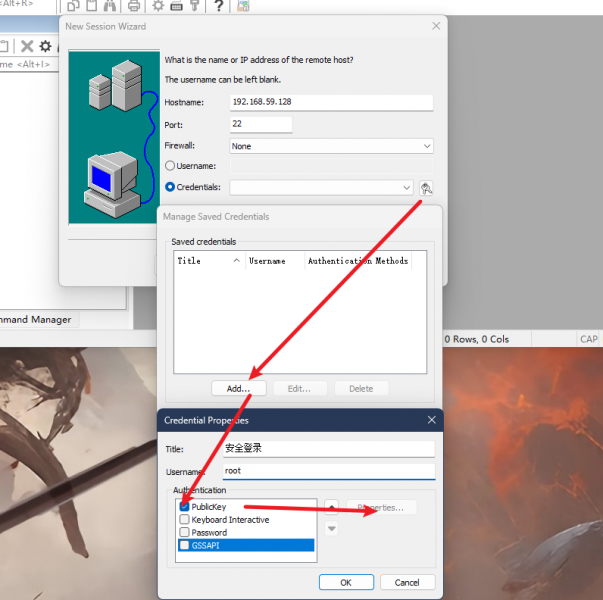Close the Credential Properties dialog
The image size is (603, 600).
pos(432,420)
